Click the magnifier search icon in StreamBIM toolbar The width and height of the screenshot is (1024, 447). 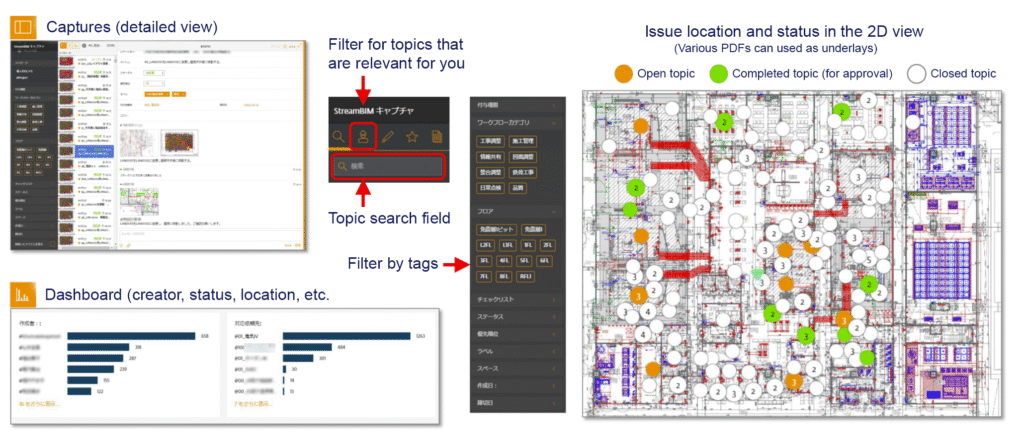tap(338, 136)
